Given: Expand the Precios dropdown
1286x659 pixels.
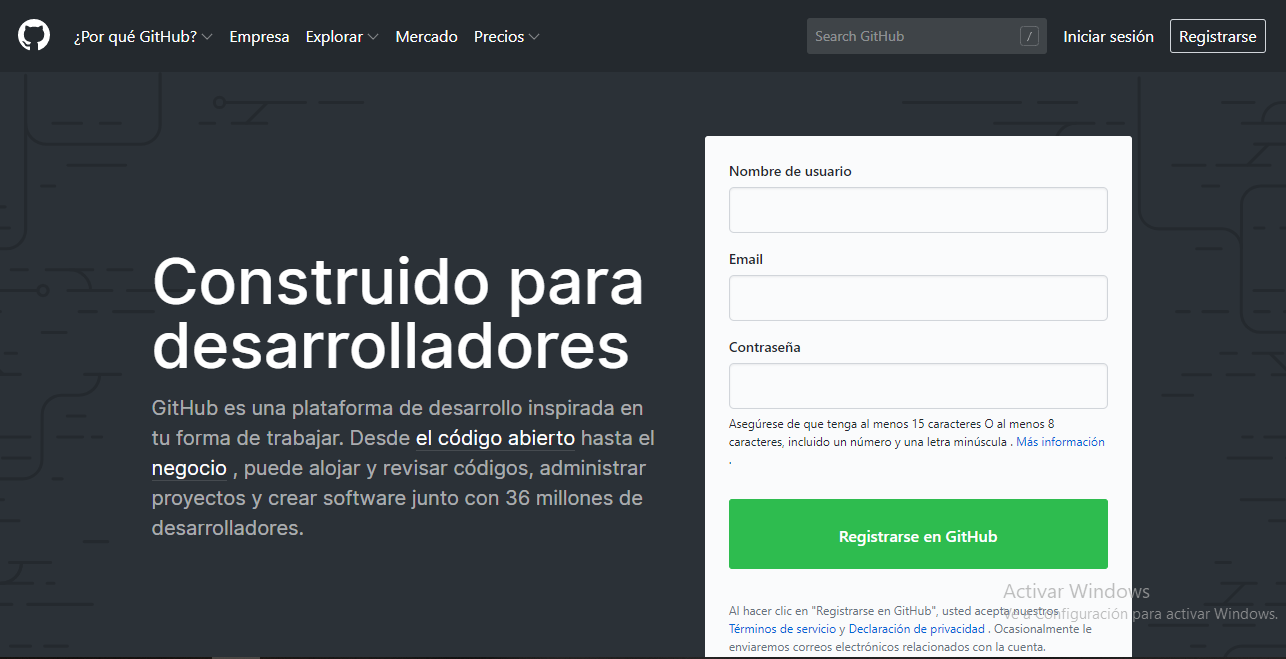Looking at the screenshot, I should tap(505, 35).
